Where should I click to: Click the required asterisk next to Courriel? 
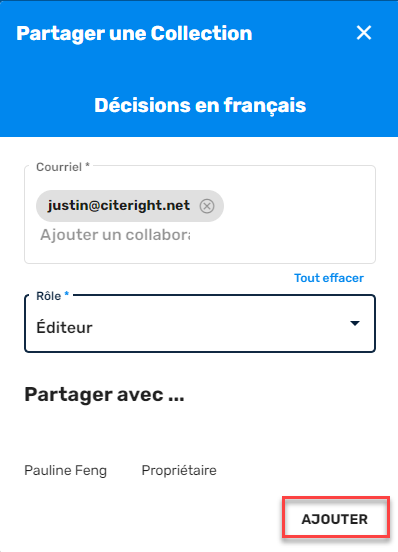click(88, 165)
